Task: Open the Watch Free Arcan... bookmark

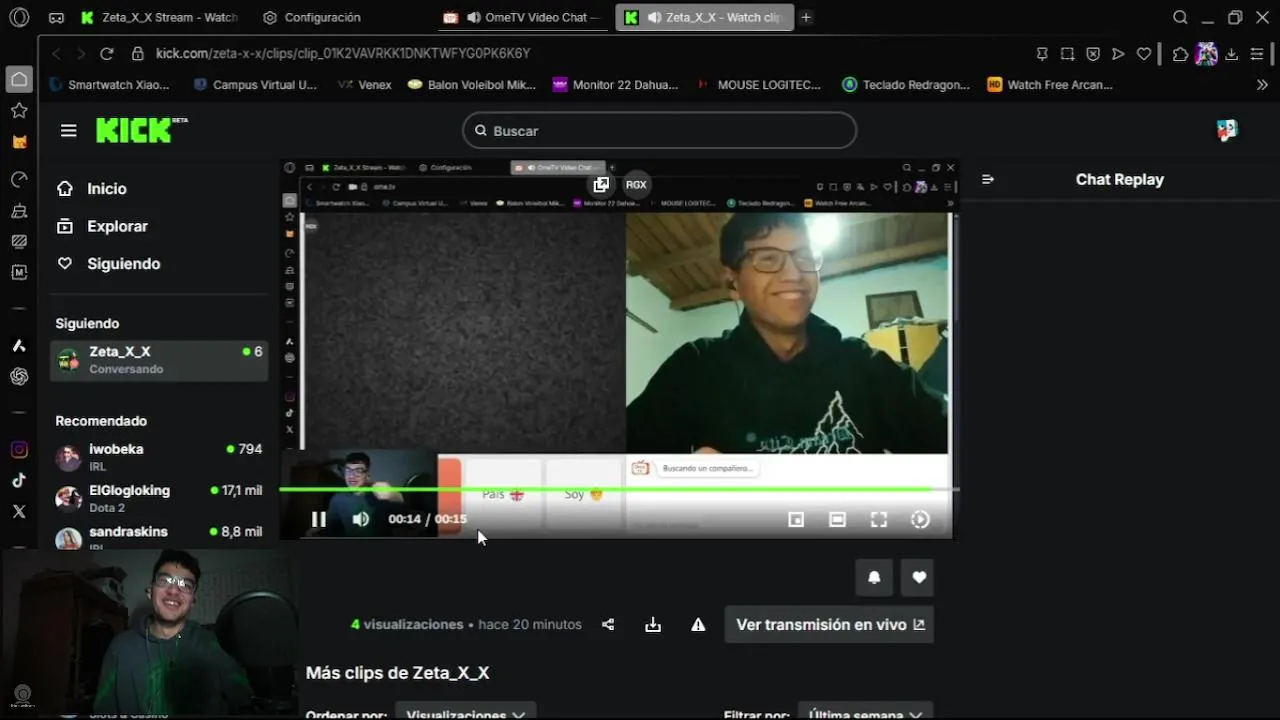Action: [1050, 85]
